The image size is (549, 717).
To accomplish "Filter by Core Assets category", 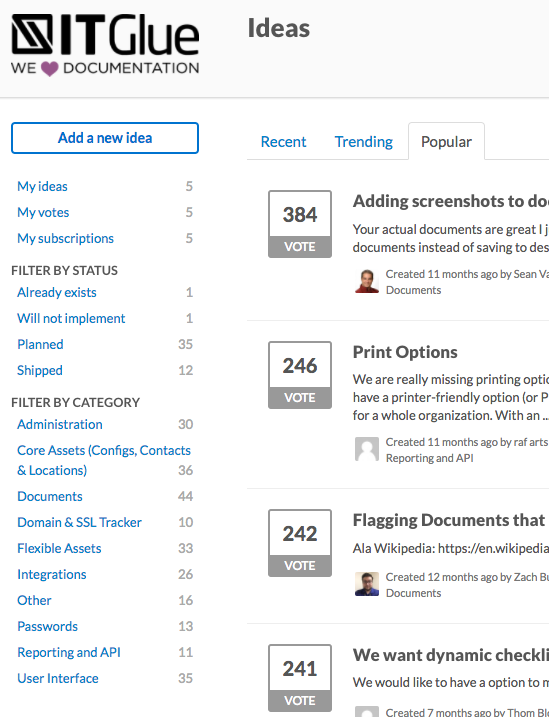I will [104, 460].
